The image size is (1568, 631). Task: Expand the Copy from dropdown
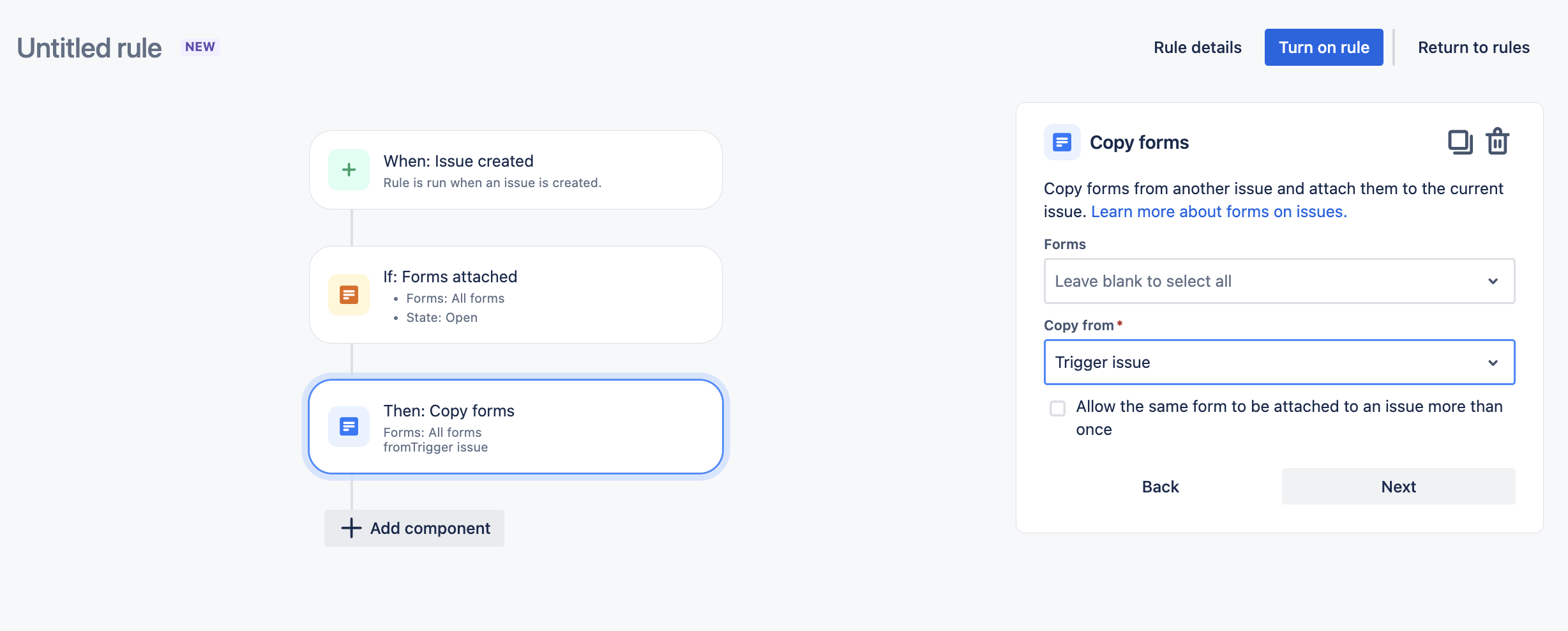(1279, 362)
